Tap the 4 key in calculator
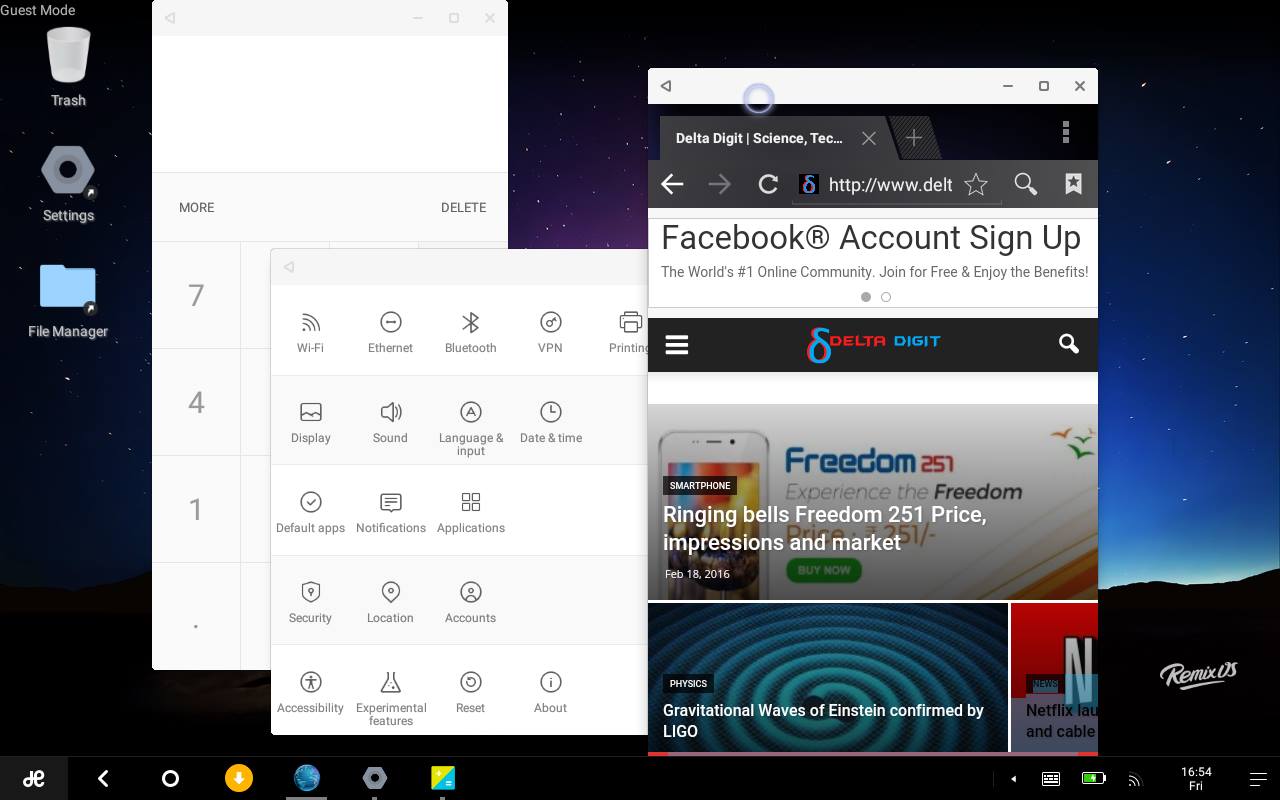The image size is (1280, 800). pyautogui.click(x=196, y=402)
